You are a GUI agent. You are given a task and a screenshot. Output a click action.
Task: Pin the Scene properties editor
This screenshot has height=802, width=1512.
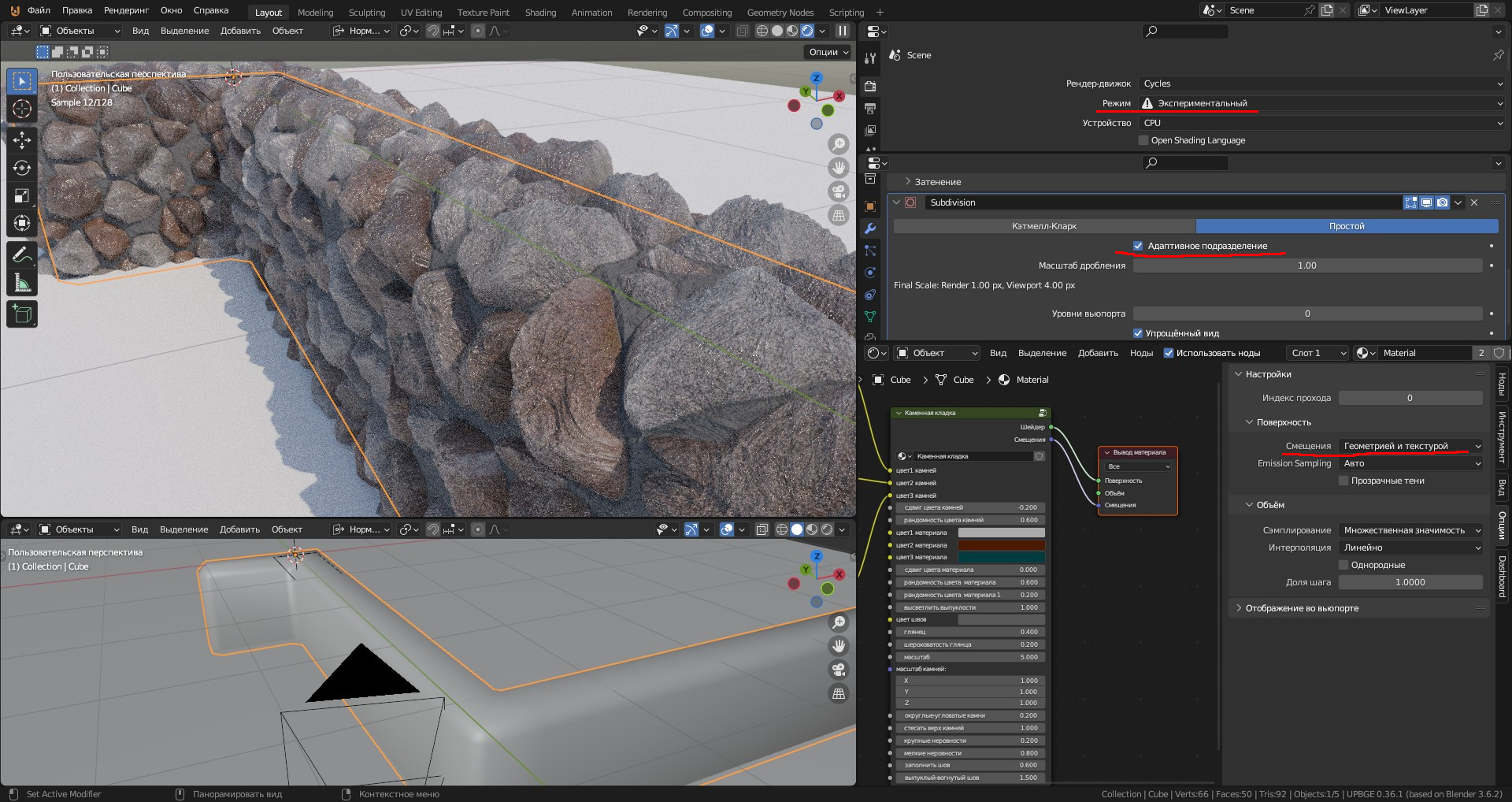pyautogui.click(x=1498, y=55)
